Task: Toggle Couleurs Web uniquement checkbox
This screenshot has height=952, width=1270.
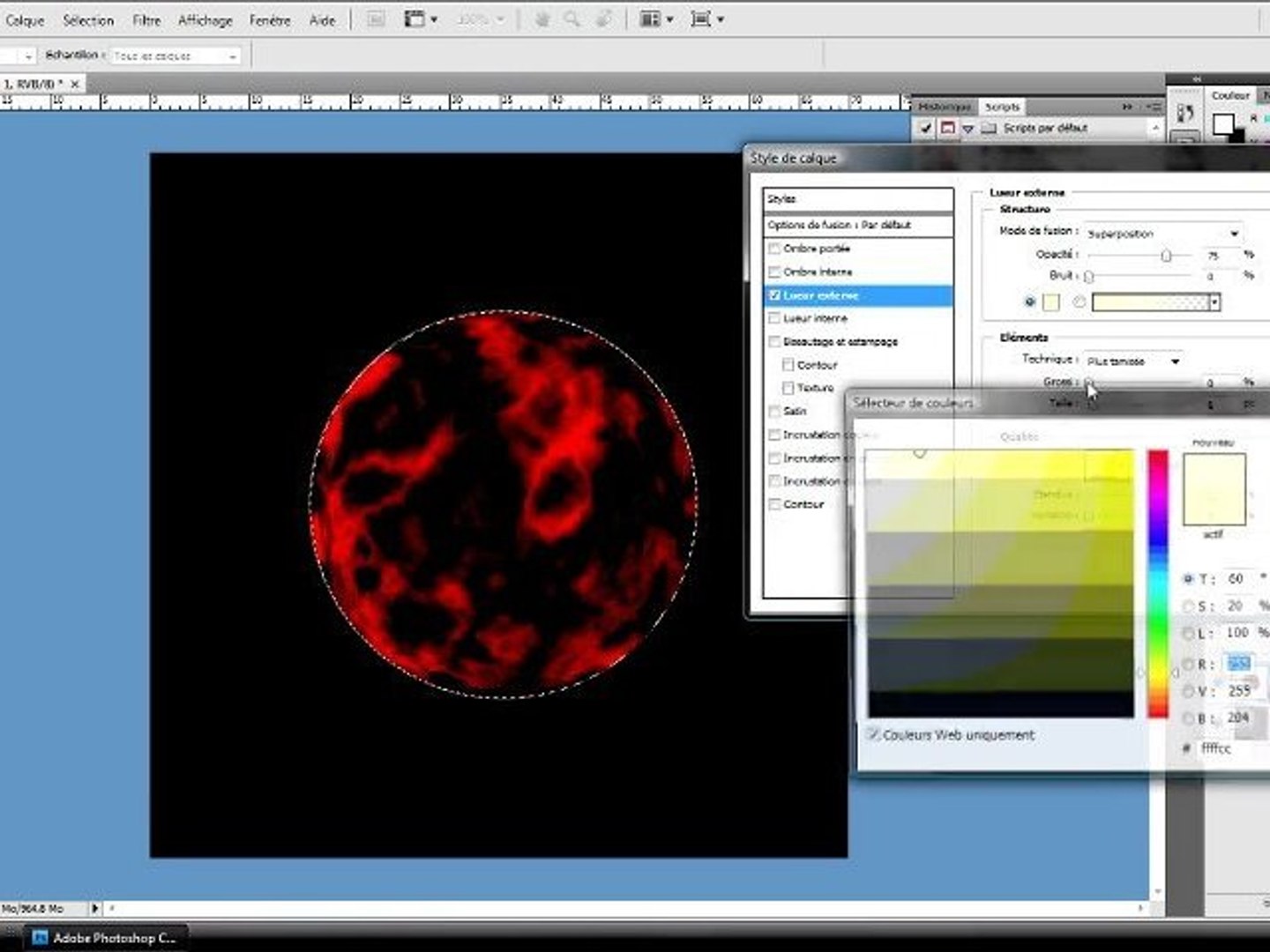Action: click(x=873, y=734)
